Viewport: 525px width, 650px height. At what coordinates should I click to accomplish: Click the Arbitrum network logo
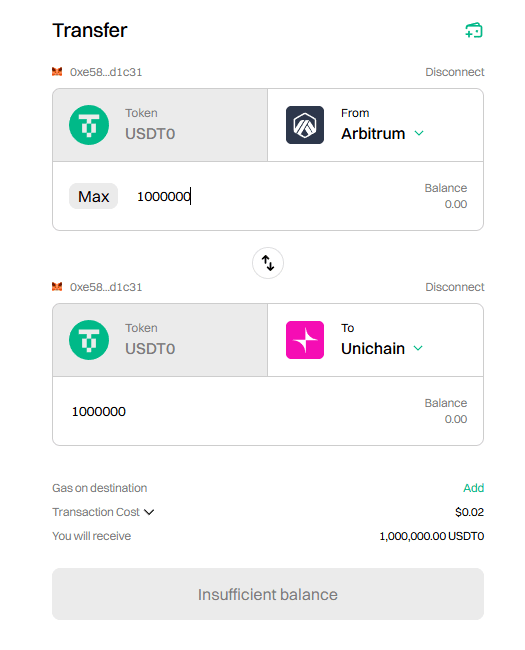(x=305, y=125)
